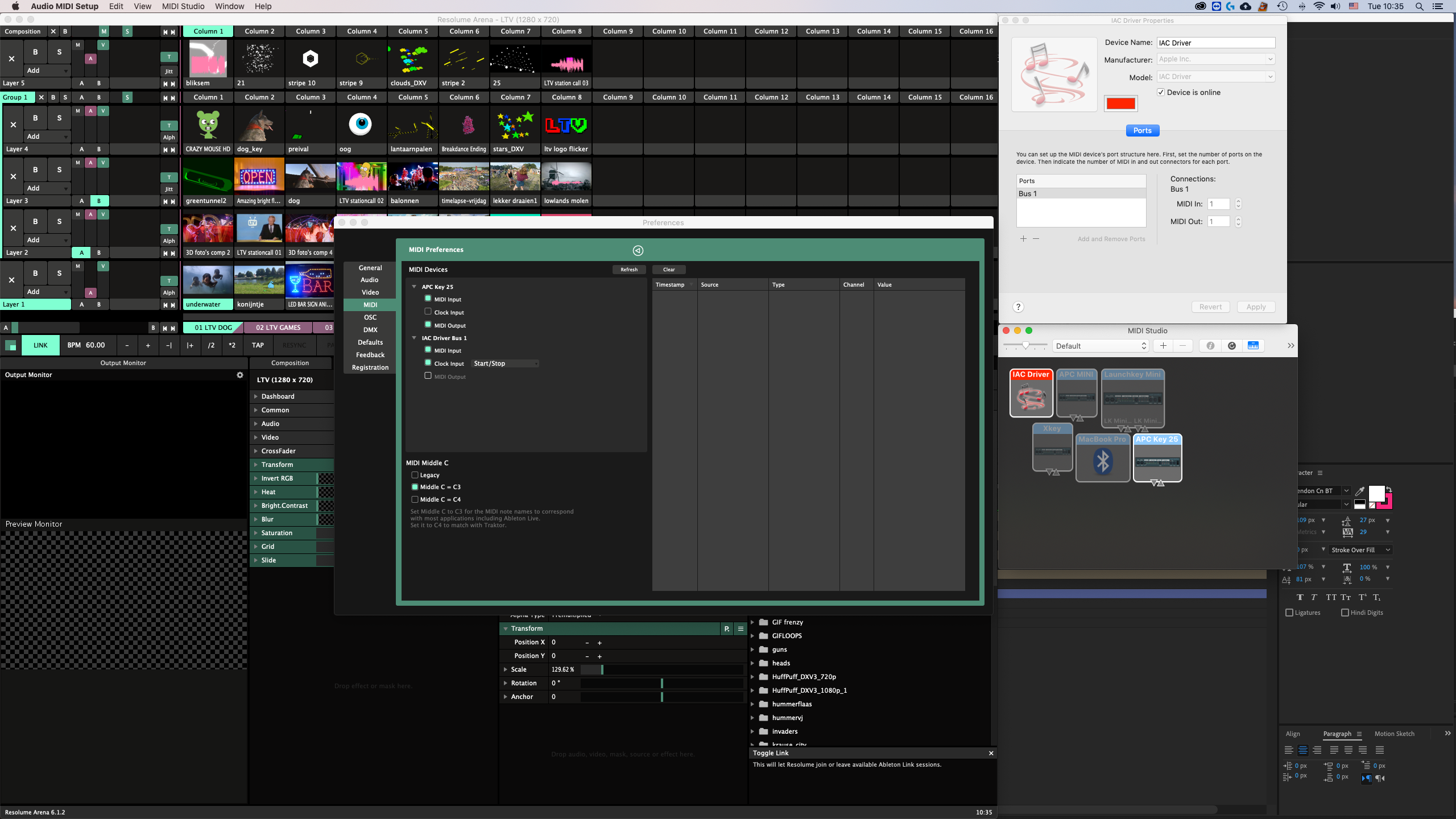Select Middle C = C4 option
The image size is (1456, 819).
point(415,499)
